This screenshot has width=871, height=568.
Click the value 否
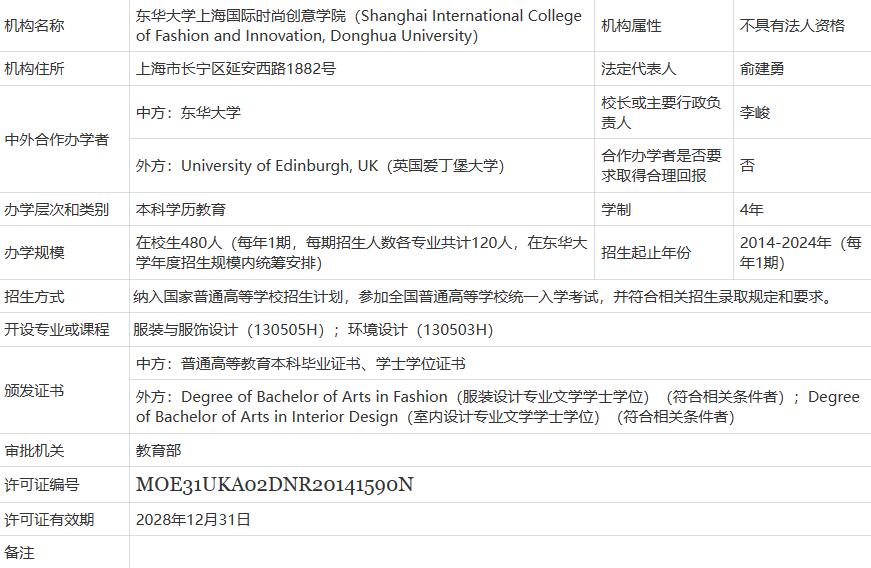click(x=747, y=165)
